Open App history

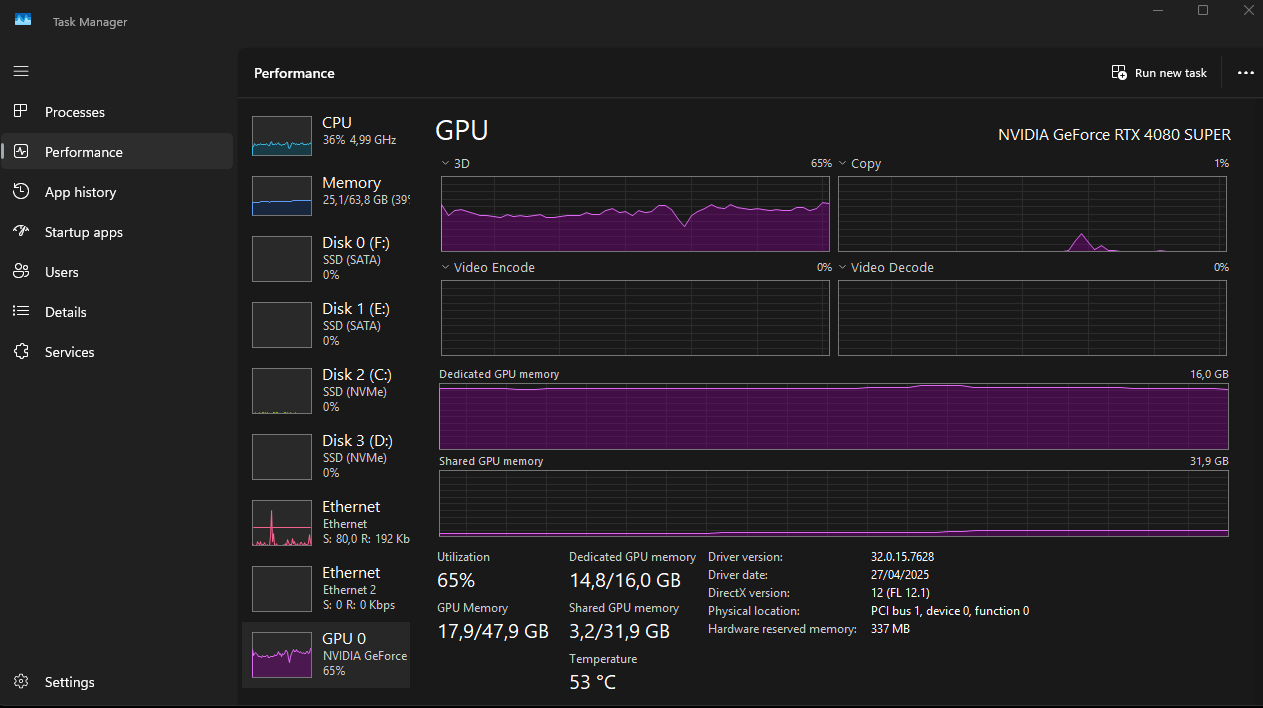click(x=83, y=191)
